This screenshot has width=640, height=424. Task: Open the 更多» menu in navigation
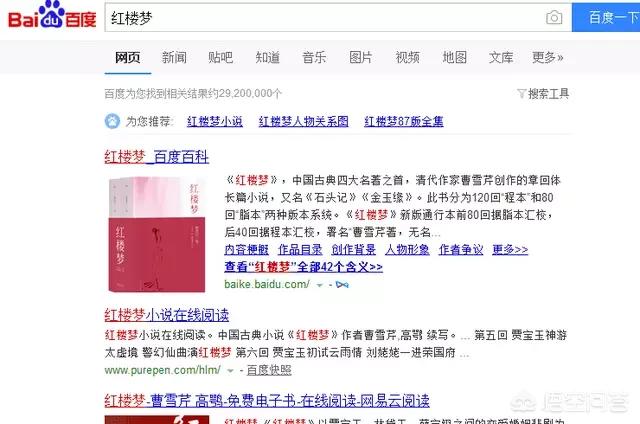pyautogui.click(x=547, y=57)
